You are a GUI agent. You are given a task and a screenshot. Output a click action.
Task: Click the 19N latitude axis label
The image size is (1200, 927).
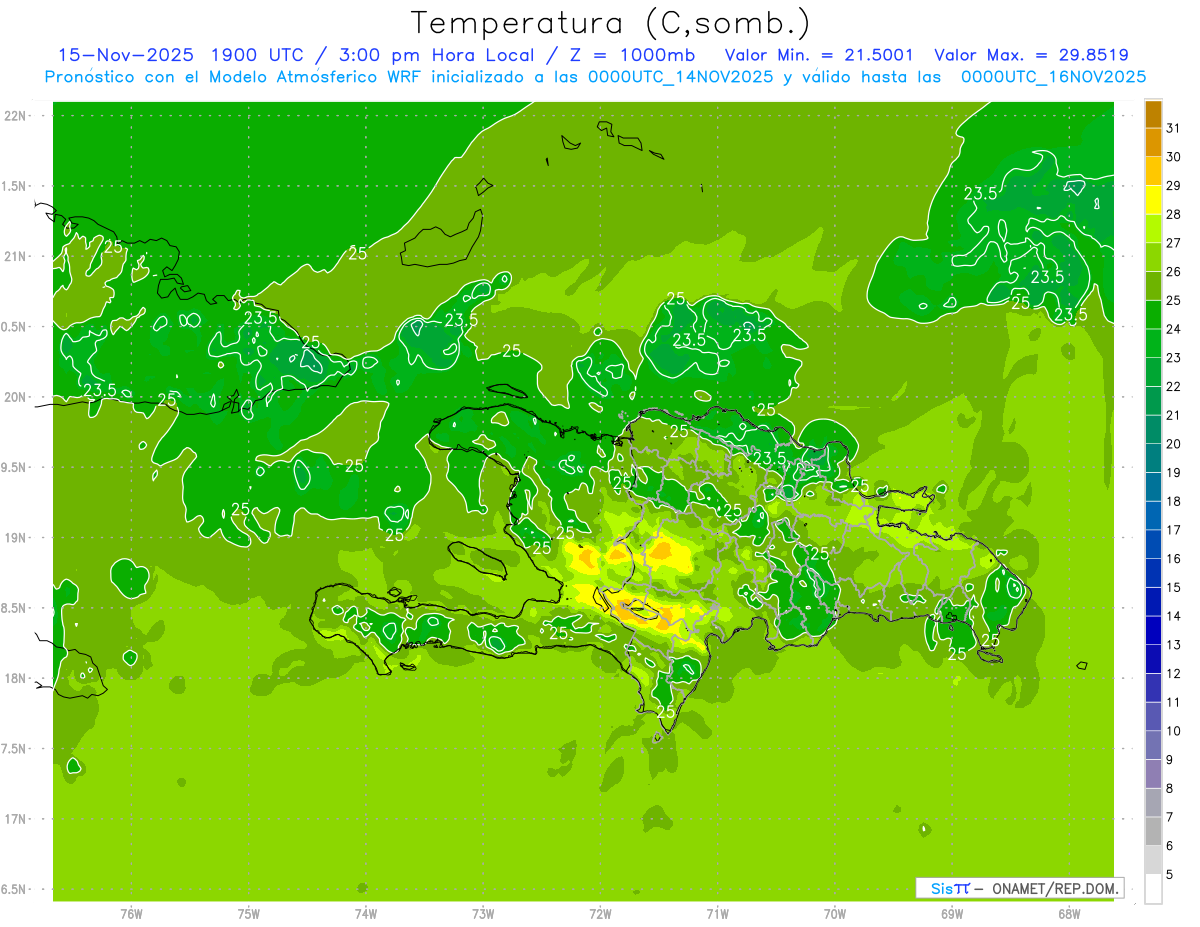point(17,538)
